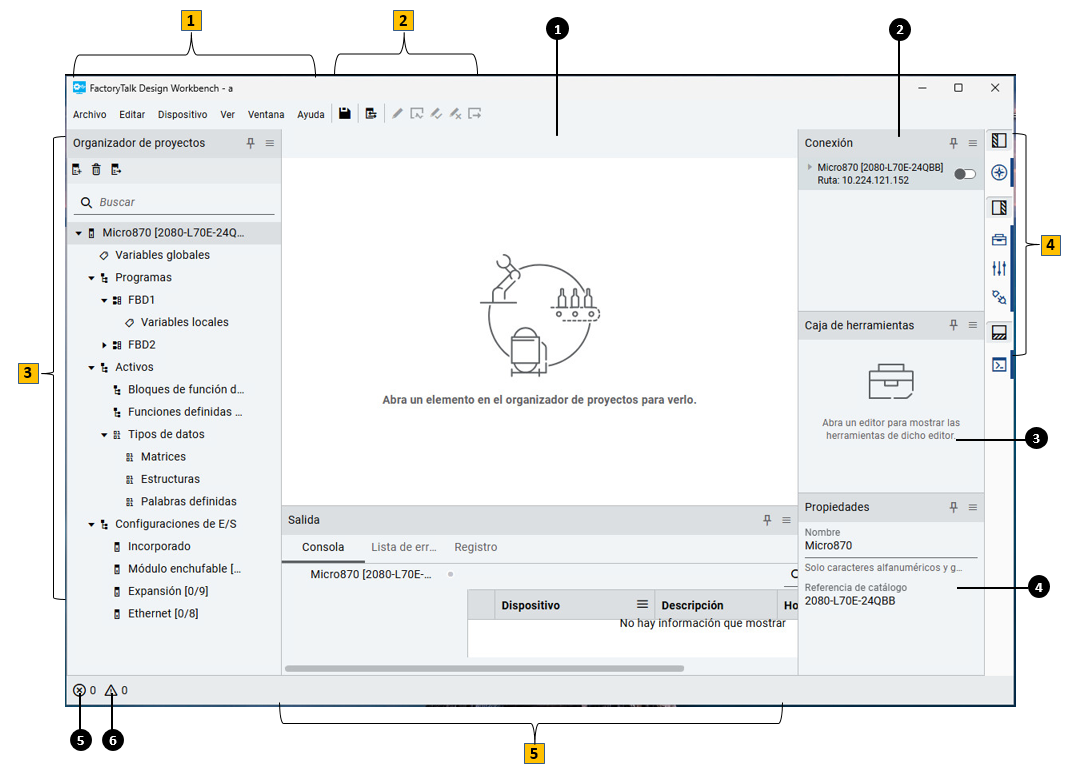Click the verify pencil-check toolbar icon
This screenshot has width=1065, height=768.
click(436, 113)
